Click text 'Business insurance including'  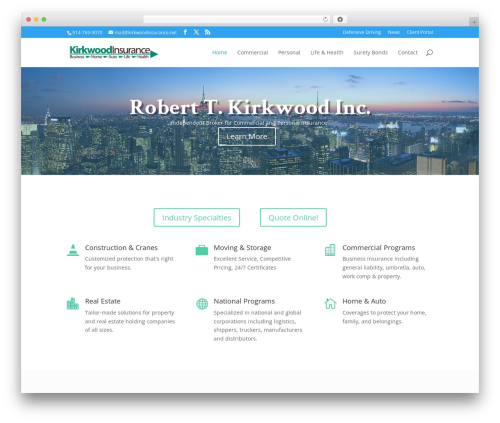pos(381,259)
